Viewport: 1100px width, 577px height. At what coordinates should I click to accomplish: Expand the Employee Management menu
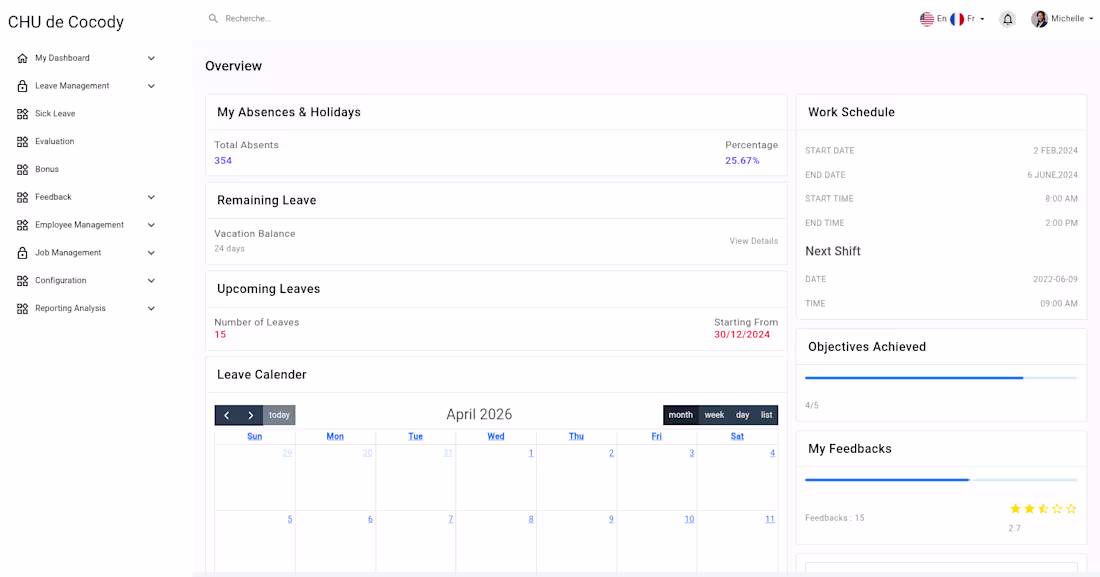[151, 224]
